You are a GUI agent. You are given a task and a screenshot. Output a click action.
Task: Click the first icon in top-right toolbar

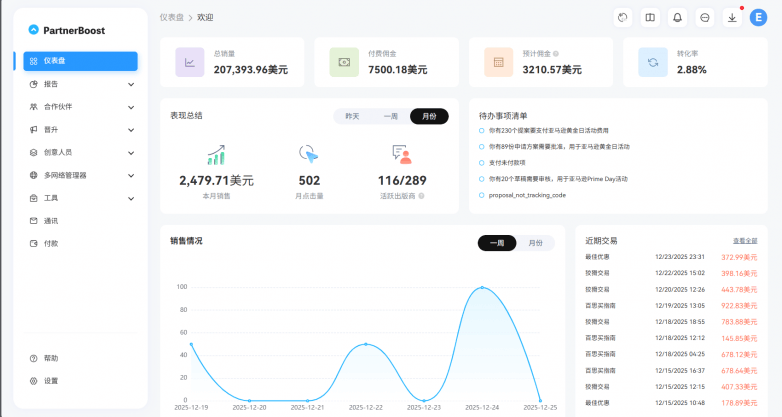point(622,17)
